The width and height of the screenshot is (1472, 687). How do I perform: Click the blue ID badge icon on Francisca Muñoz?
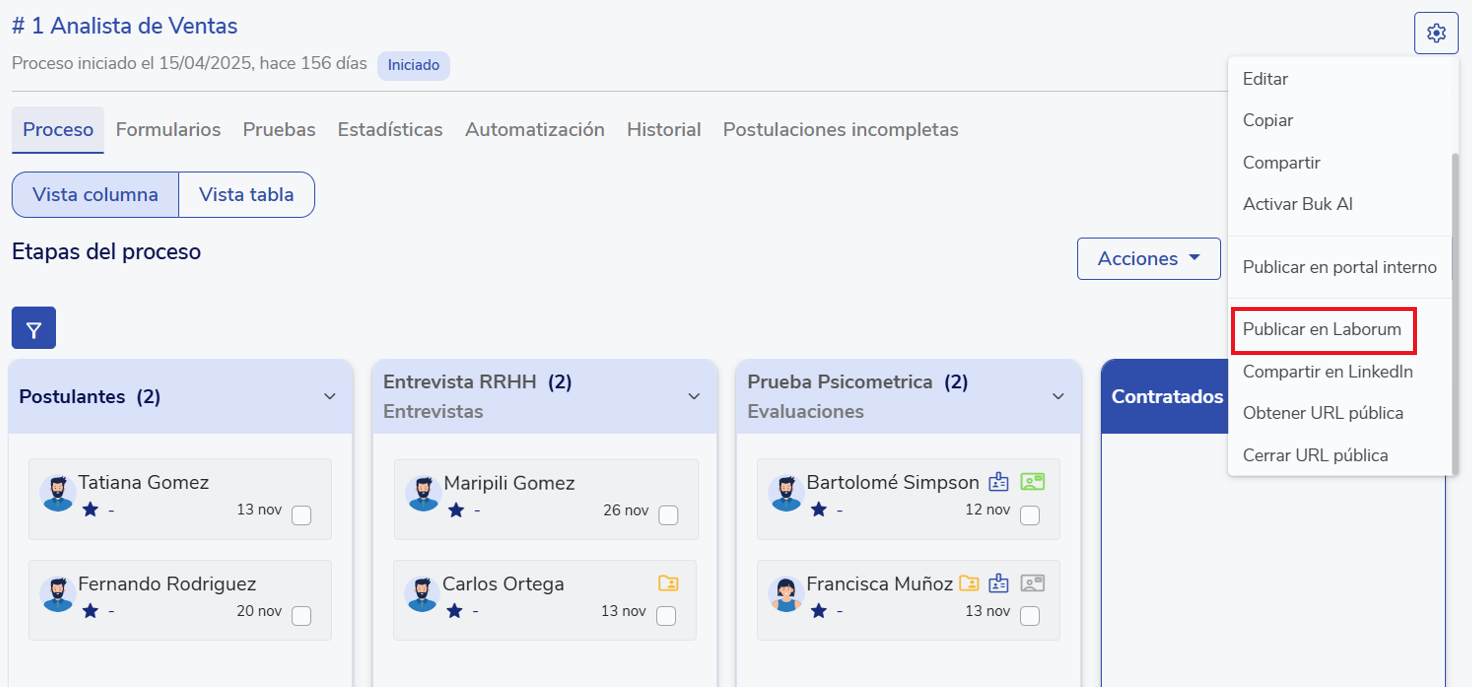point(998,583)
